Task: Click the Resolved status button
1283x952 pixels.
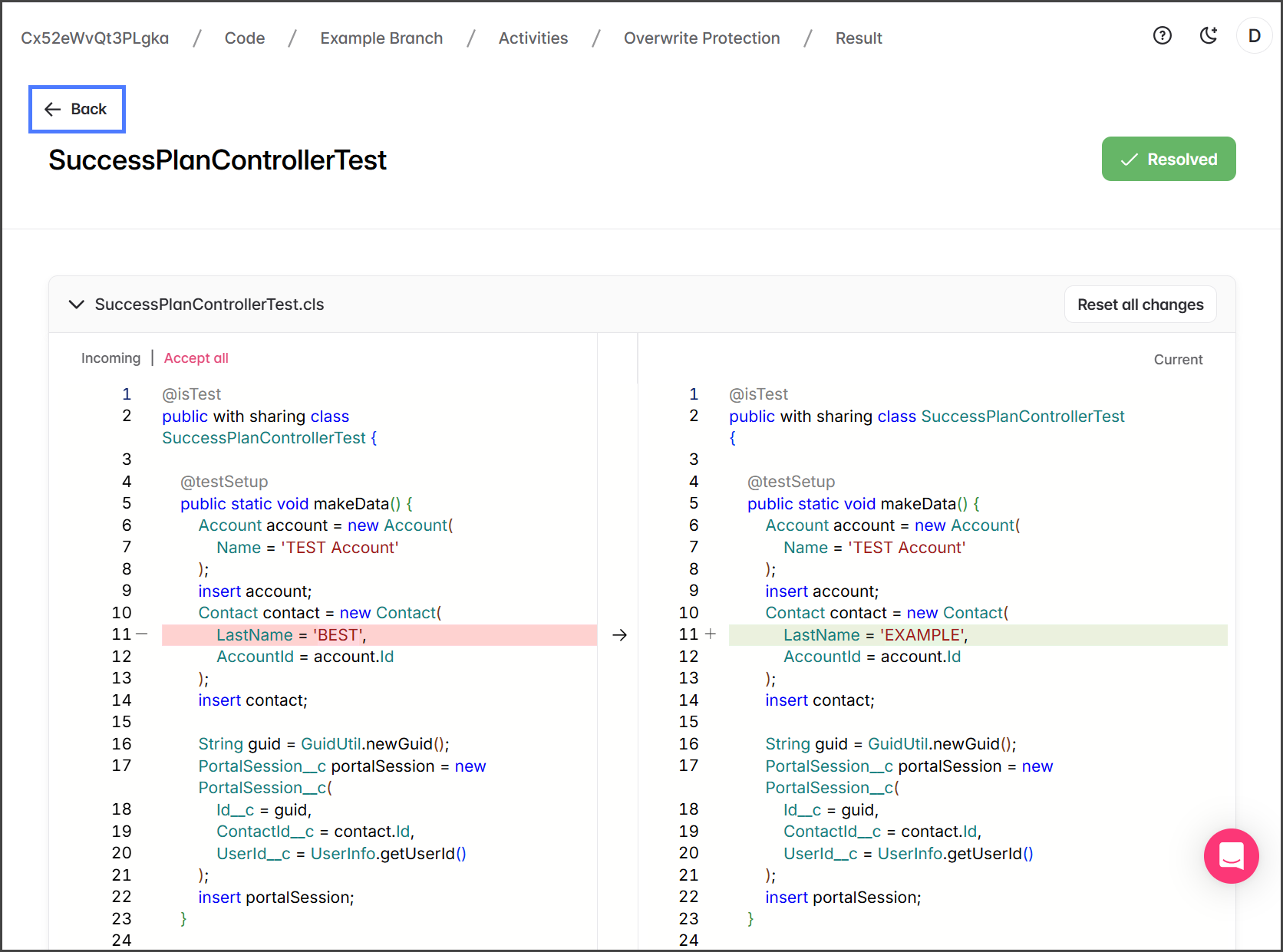Action: 1168,159
